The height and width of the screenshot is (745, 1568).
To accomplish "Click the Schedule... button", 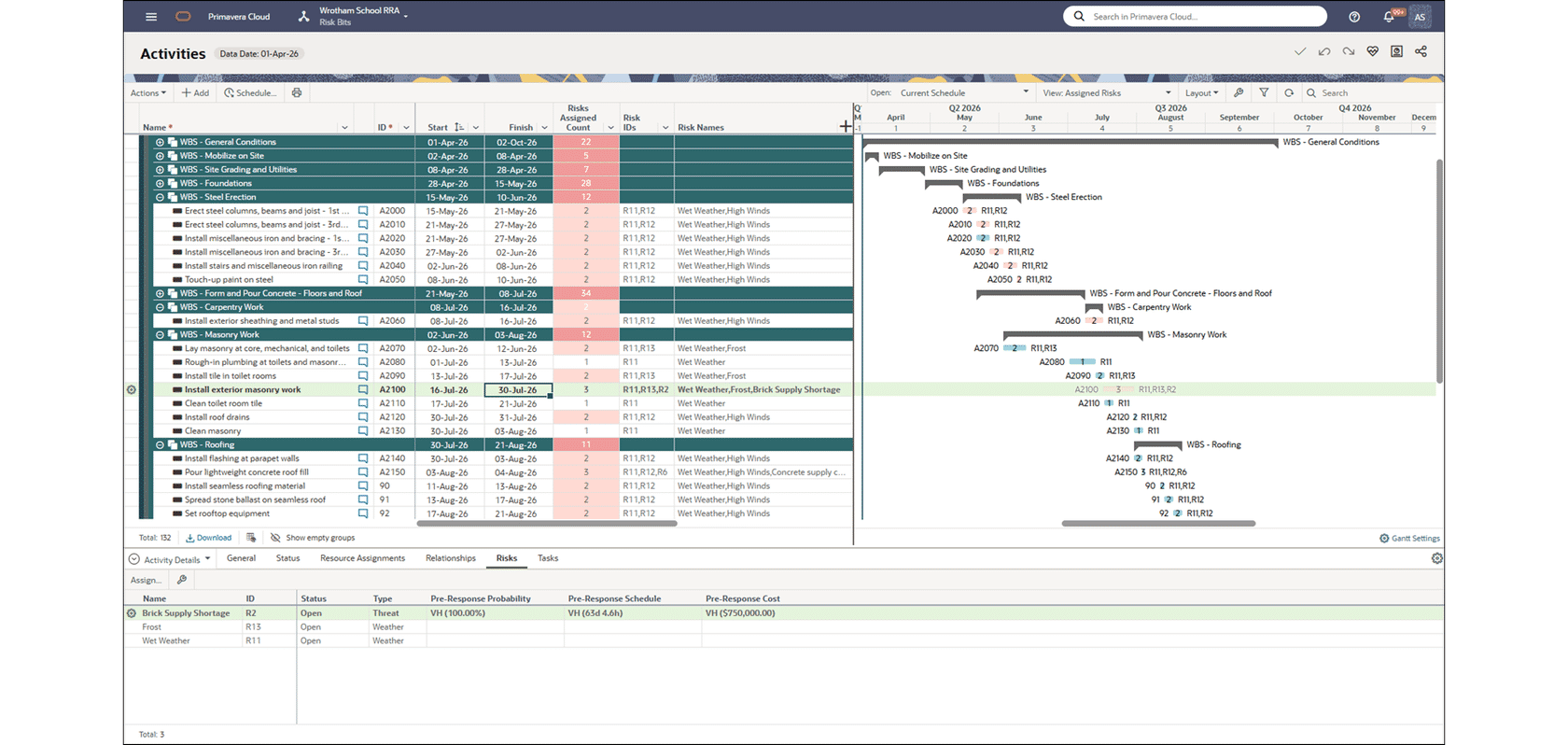I will click(250, 93).
